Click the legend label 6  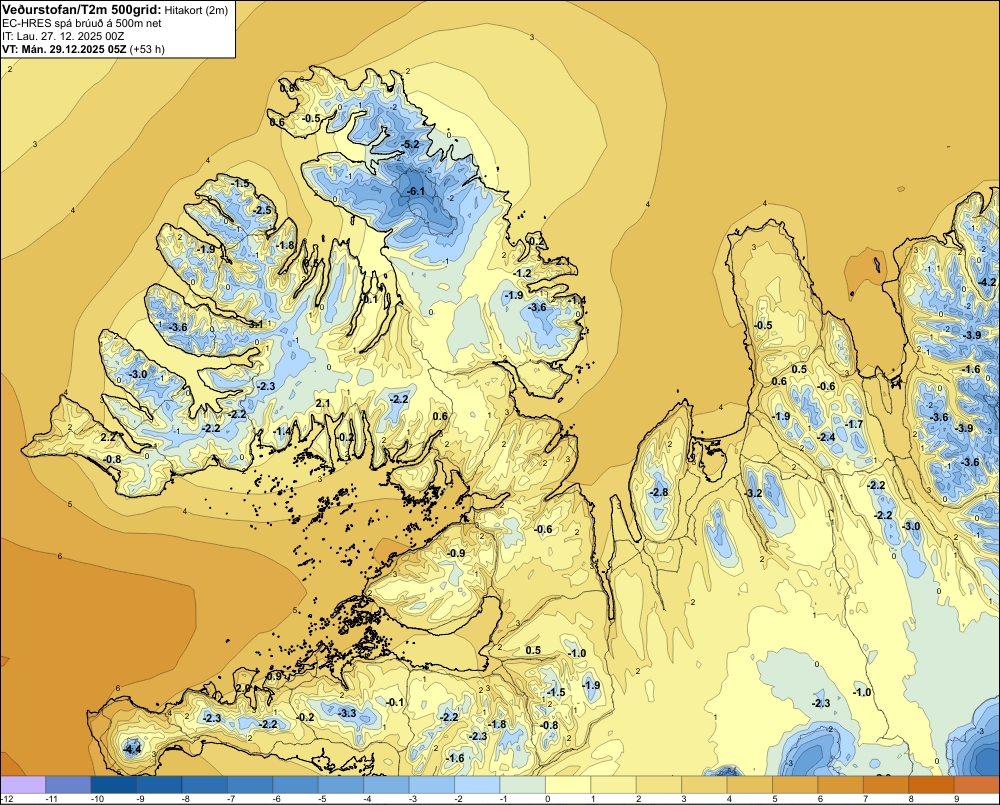[x=820, y=799]
